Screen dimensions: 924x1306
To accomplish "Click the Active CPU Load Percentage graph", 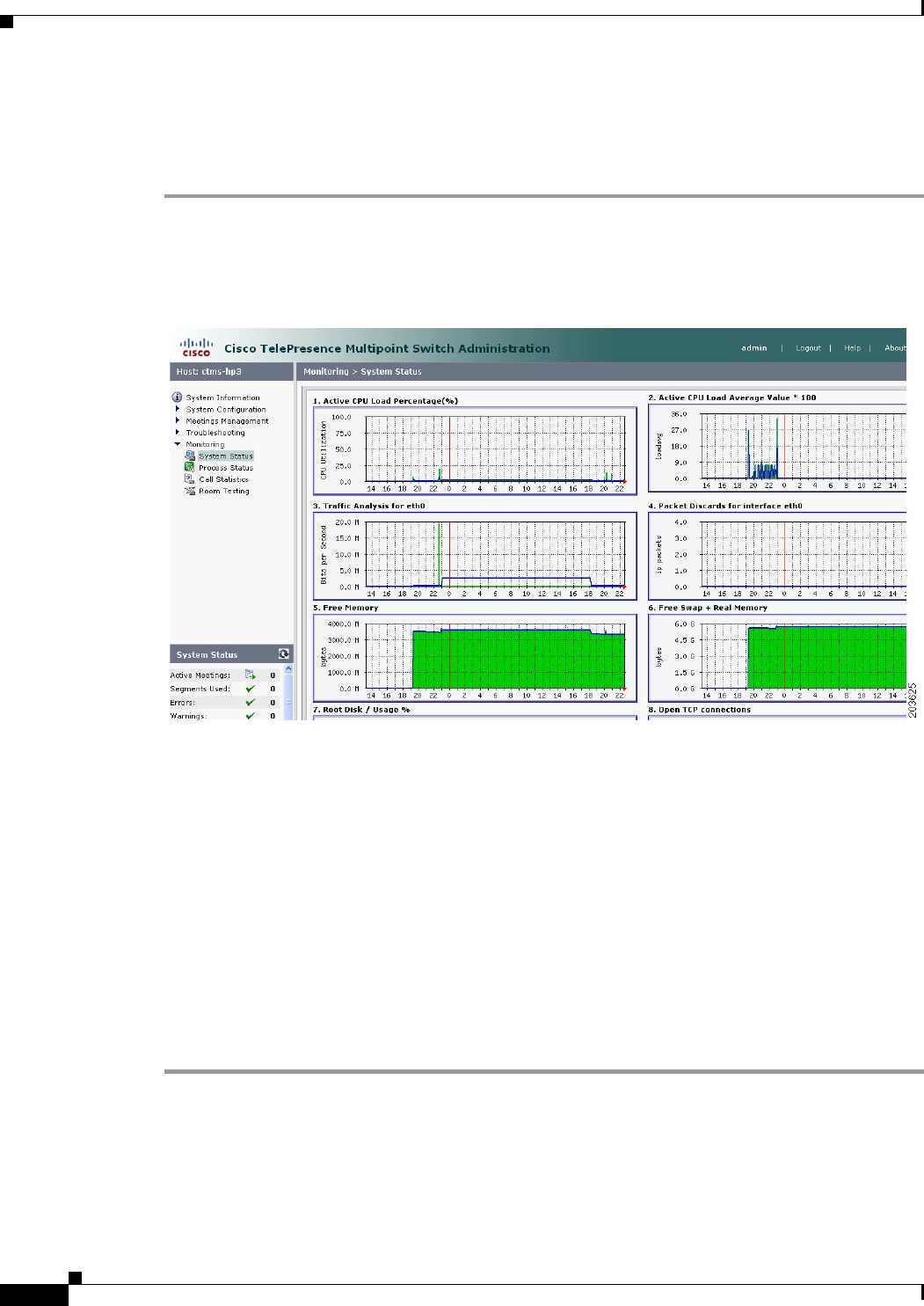I will (x=475, y=451).
